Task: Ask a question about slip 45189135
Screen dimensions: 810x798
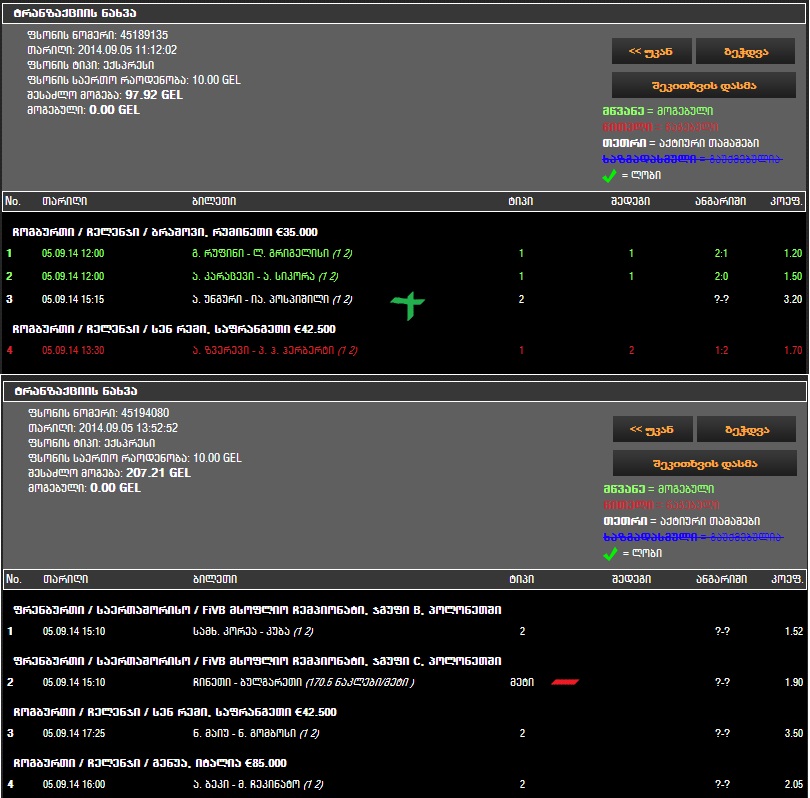Action: tap(704, 85)
